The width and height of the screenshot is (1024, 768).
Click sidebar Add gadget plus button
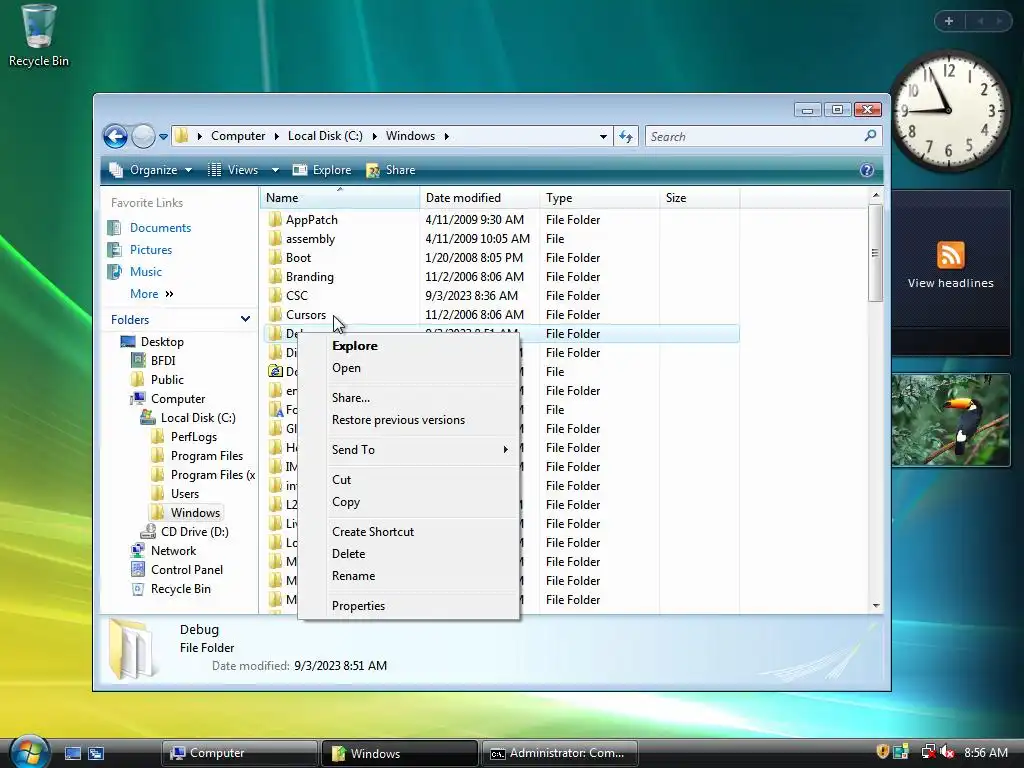[x=949, y=21]
